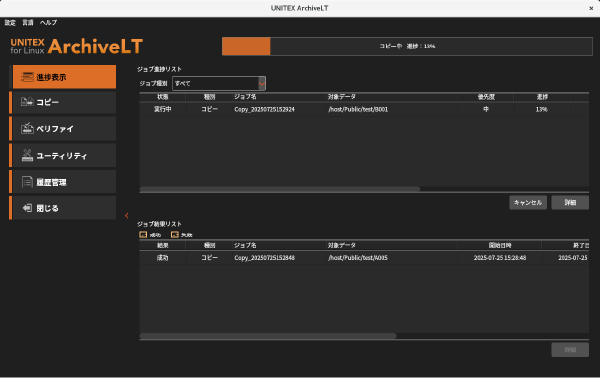Toggle the 失敗 filter checkbox

(x=175, y=235)
